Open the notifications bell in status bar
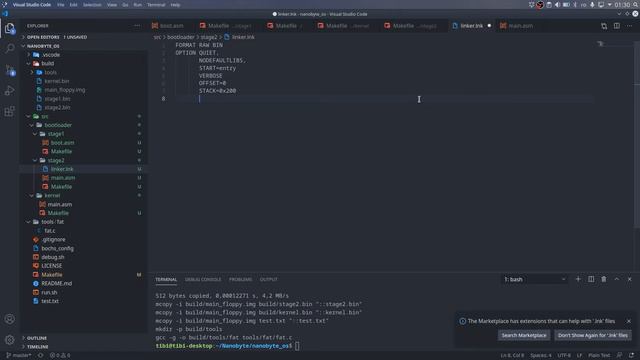This screenshot has width=640, height=360. tap(631, 356)
